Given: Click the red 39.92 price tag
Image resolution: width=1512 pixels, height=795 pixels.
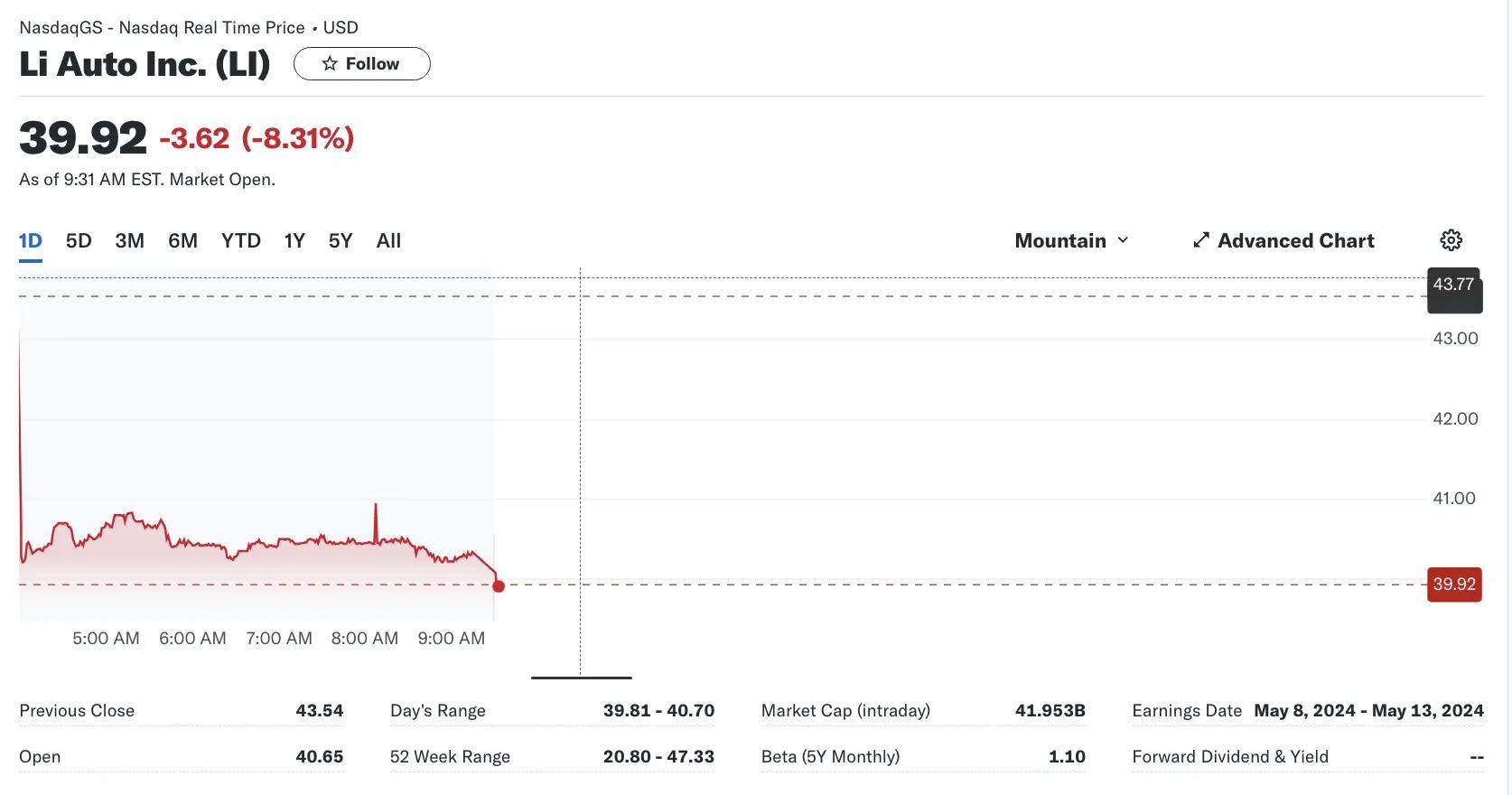Looking at the screenshot, I should 1454,585.
